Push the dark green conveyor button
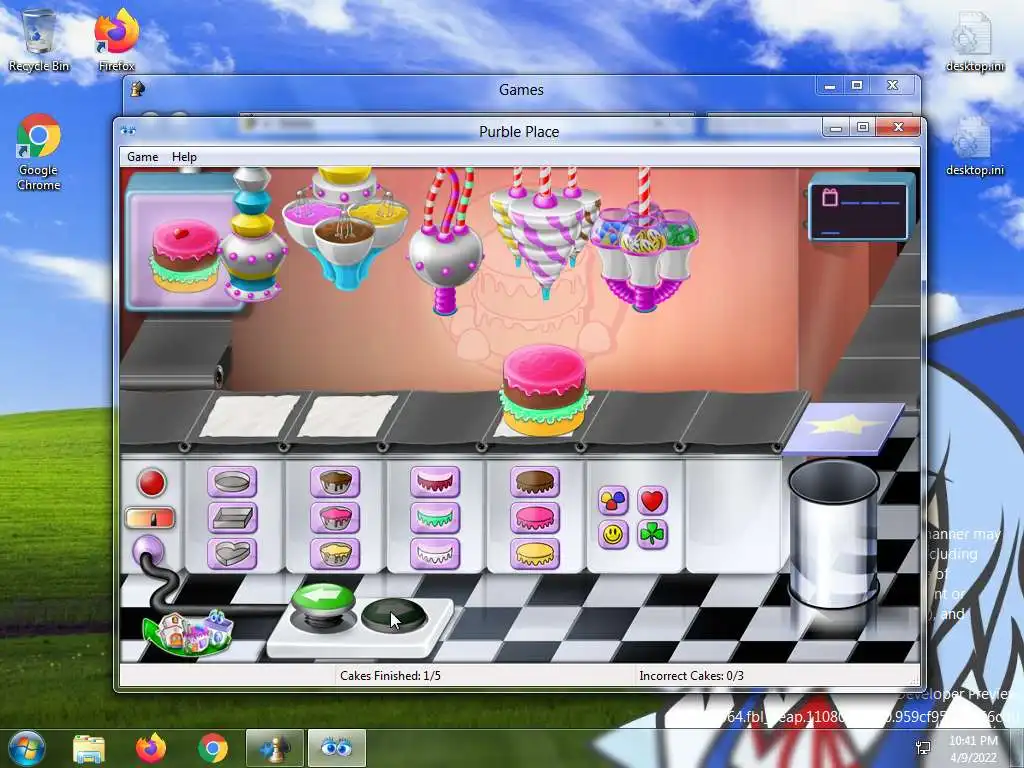Image resolution: width=1024 pixels, height=768 pixels. 394,616
